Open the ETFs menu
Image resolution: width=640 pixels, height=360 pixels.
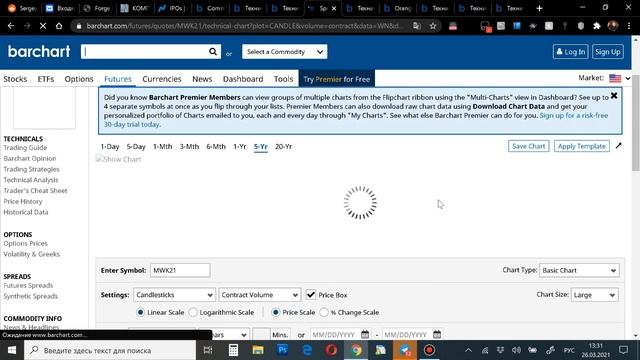pyautogui.click(x=46, y=79)
